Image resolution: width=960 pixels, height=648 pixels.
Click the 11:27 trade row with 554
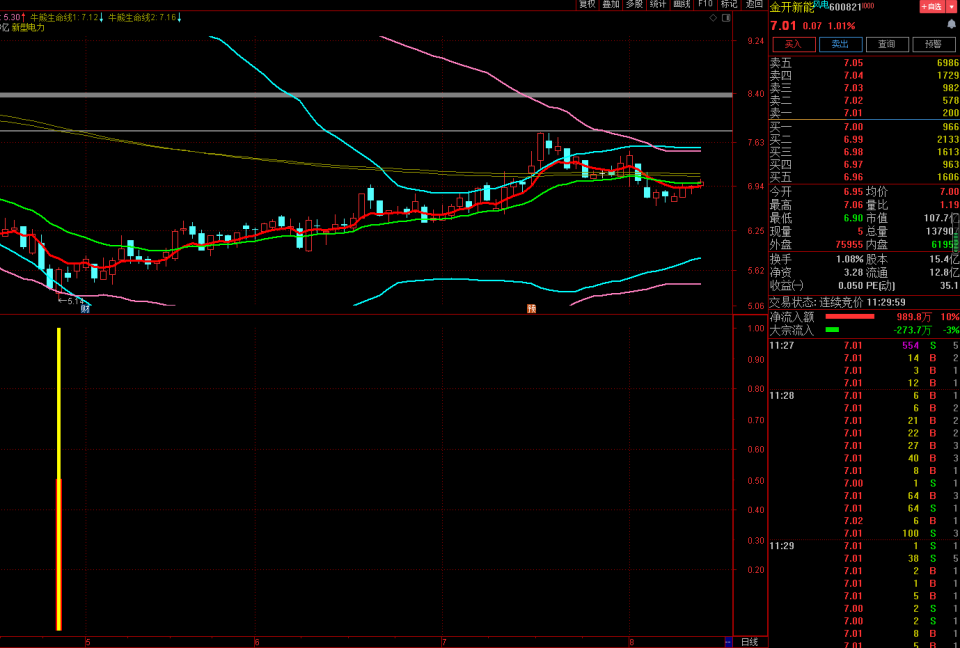[864, 345]
